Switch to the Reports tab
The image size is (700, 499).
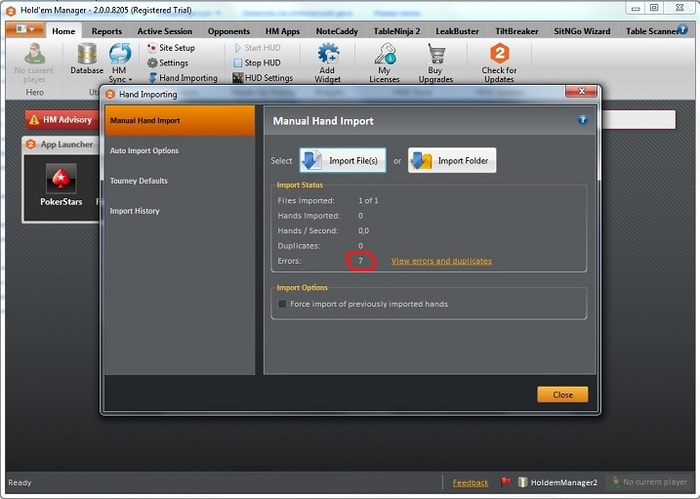[107, 31]
